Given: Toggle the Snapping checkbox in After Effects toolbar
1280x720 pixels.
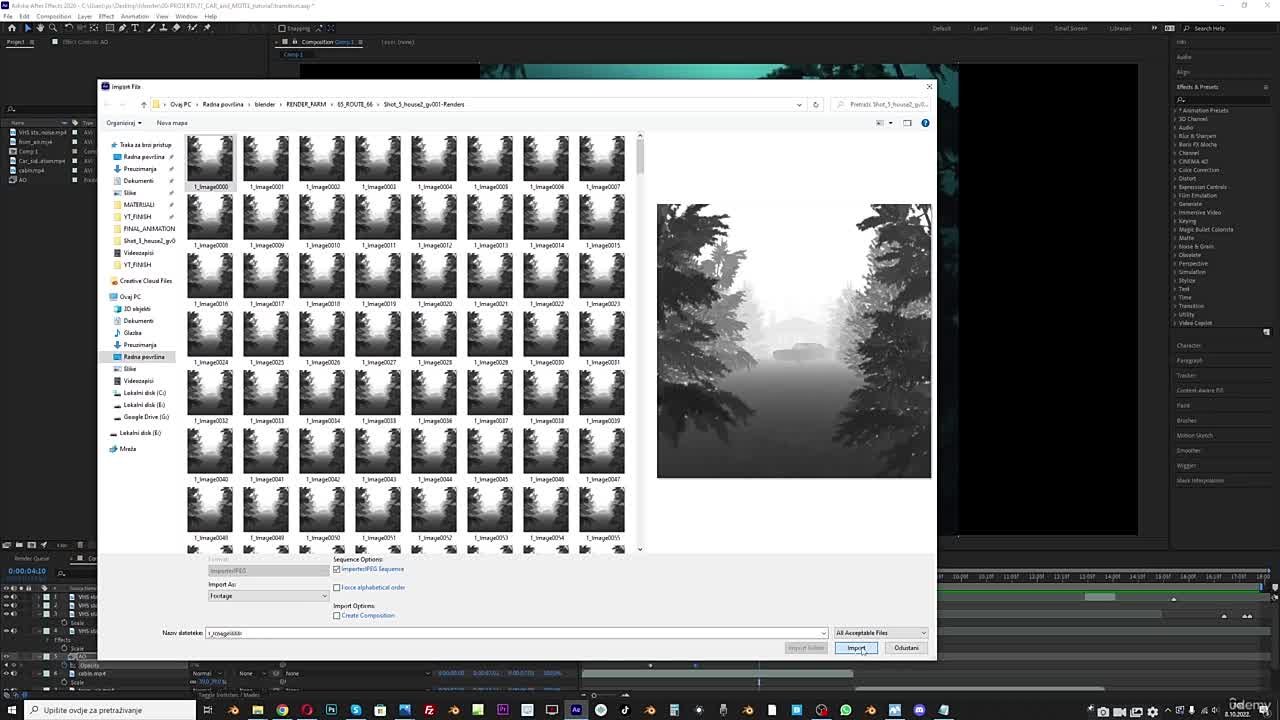Looking at the screenshot, I should [282, 28].
